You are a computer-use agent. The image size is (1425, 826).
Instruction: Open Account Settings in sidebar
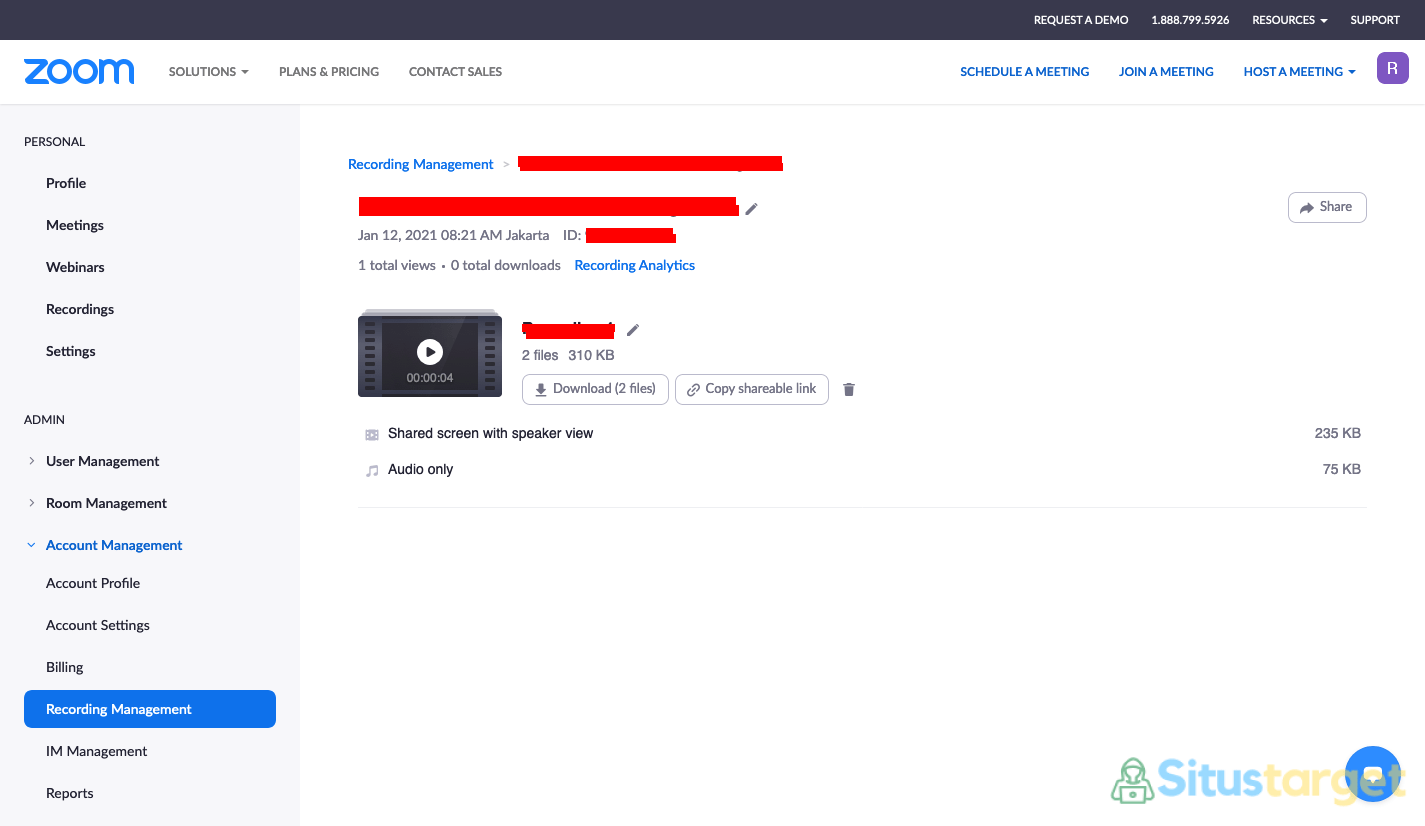click(98, 625)
